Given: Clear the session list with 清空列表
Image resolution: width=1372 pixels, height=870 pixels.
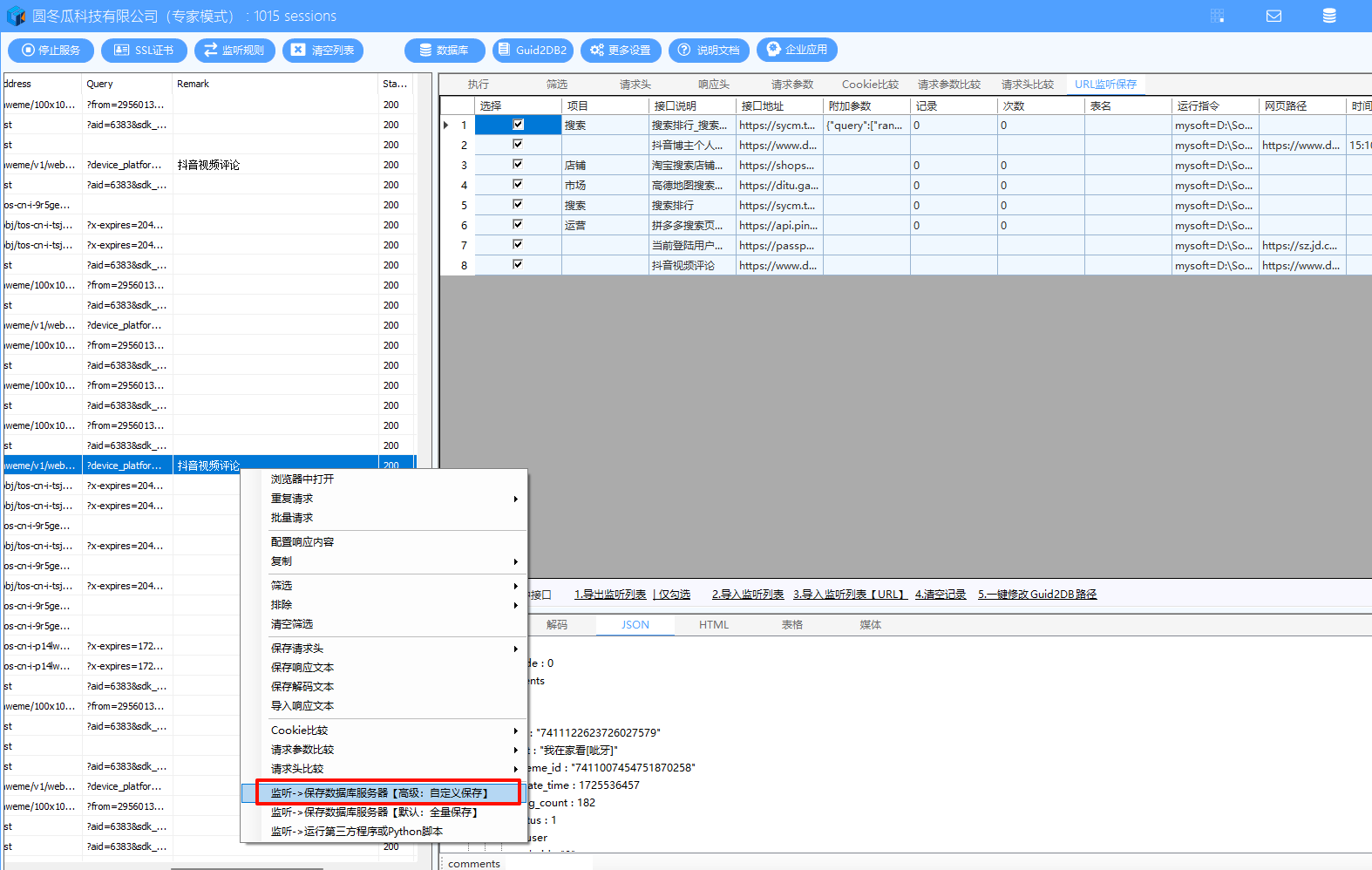Looking at the screenshot, I should point(323,51).
